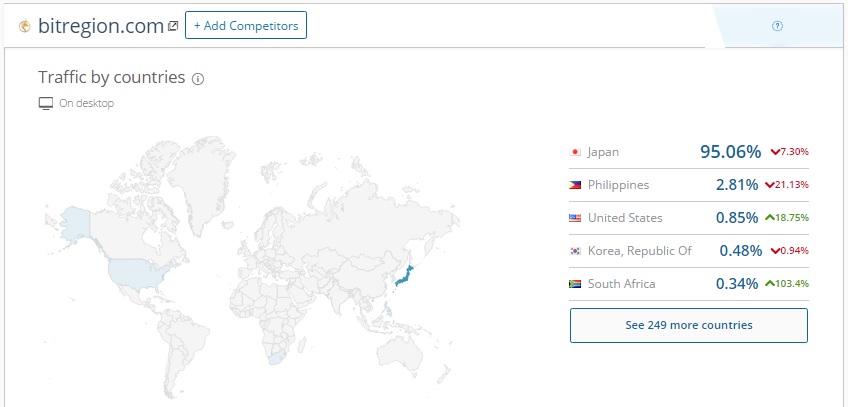The image size is (848, 407).
Task: Click the Traffic by countries heading
Action: [x=112, y=77]
